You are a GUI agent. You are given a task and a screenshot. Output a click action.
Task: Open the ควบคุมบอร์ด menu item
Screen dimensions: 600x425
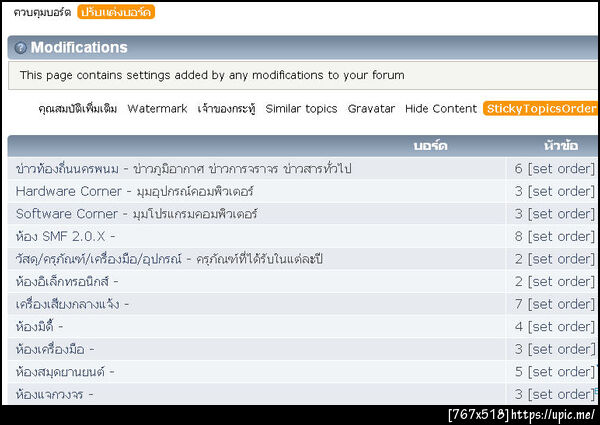click(42, 12)
